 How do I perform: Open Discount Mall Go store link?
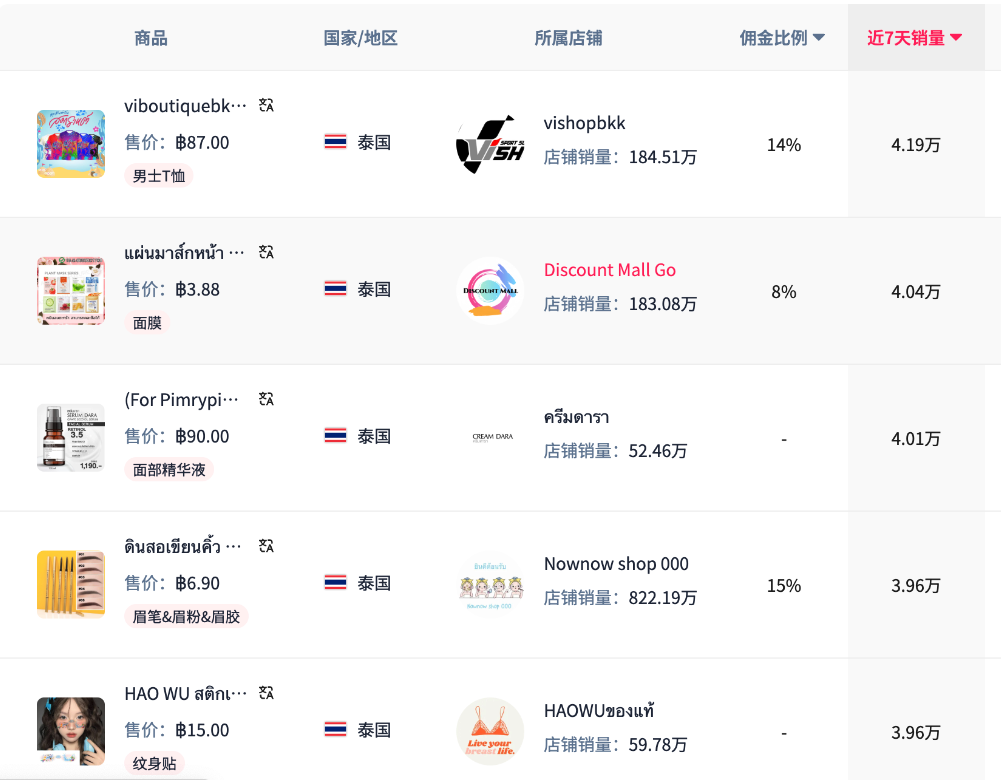[x=609, y=270]
